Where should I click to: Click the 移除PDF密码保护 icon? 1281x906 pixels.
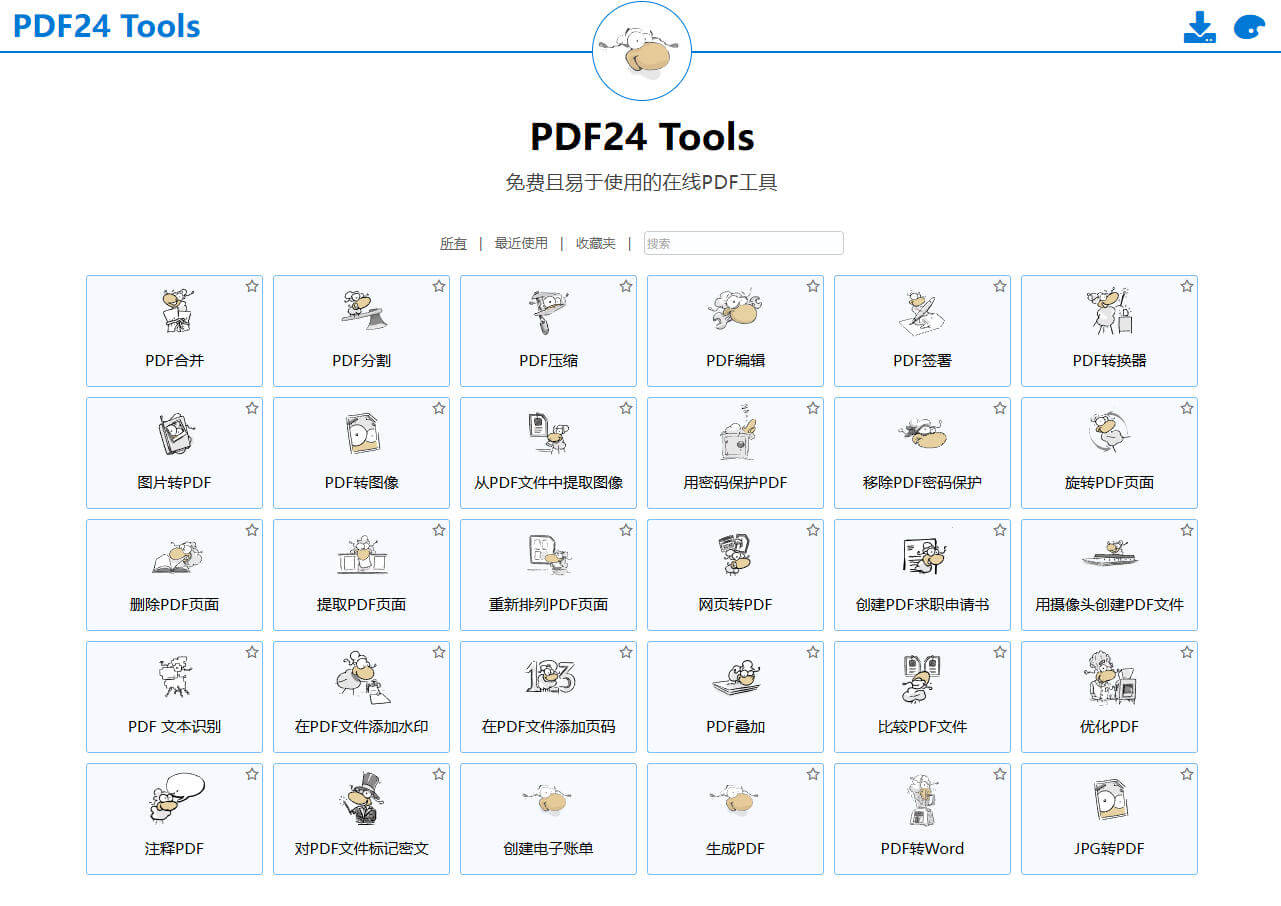tap(922, 433)
